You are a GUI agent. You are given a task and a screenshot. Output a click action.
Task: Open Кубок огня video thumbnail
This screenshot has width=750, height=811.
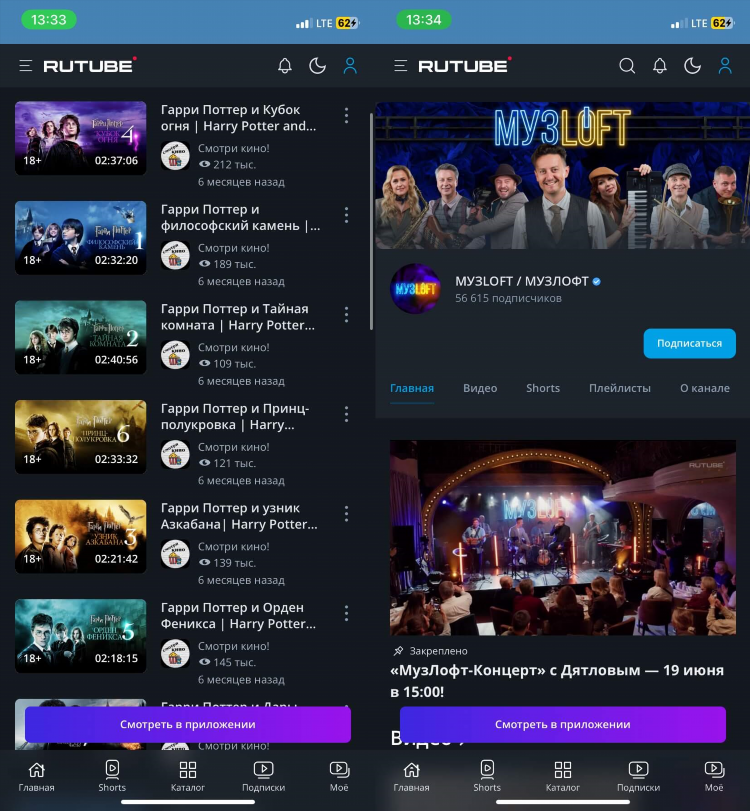click(x=81, y=138)
